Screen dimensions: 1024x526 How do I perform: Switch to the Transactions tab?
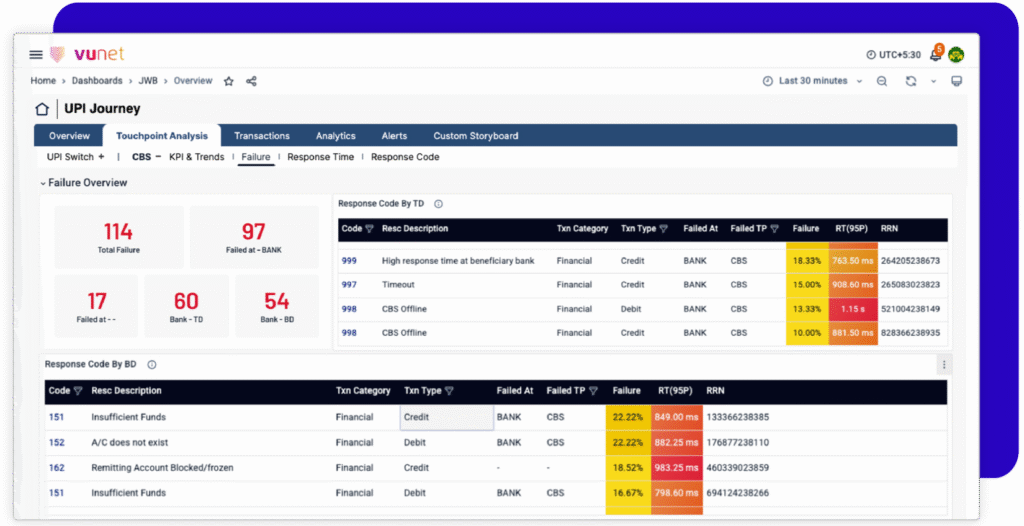[x=261, y=136]
